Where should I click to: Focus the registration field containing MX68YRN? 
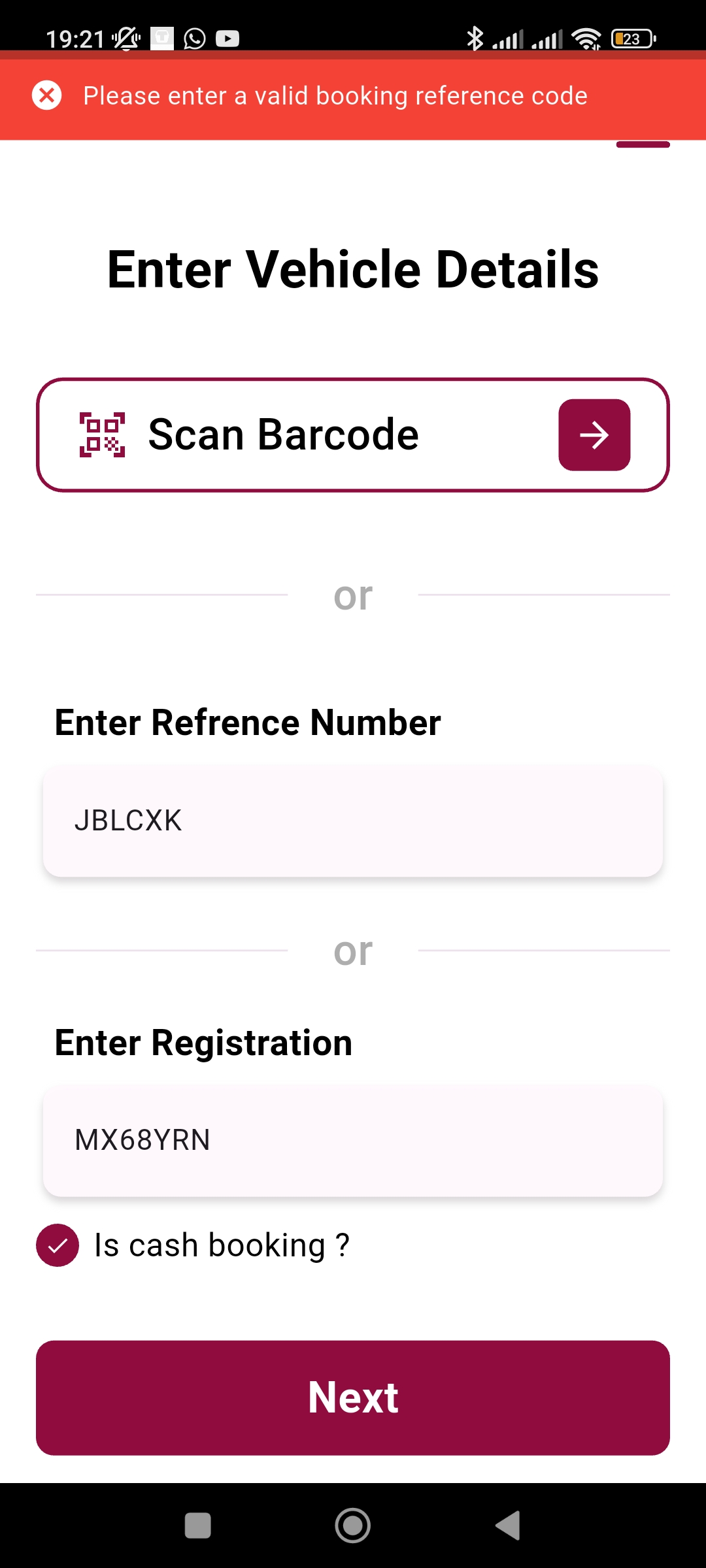pos(353,1141)
